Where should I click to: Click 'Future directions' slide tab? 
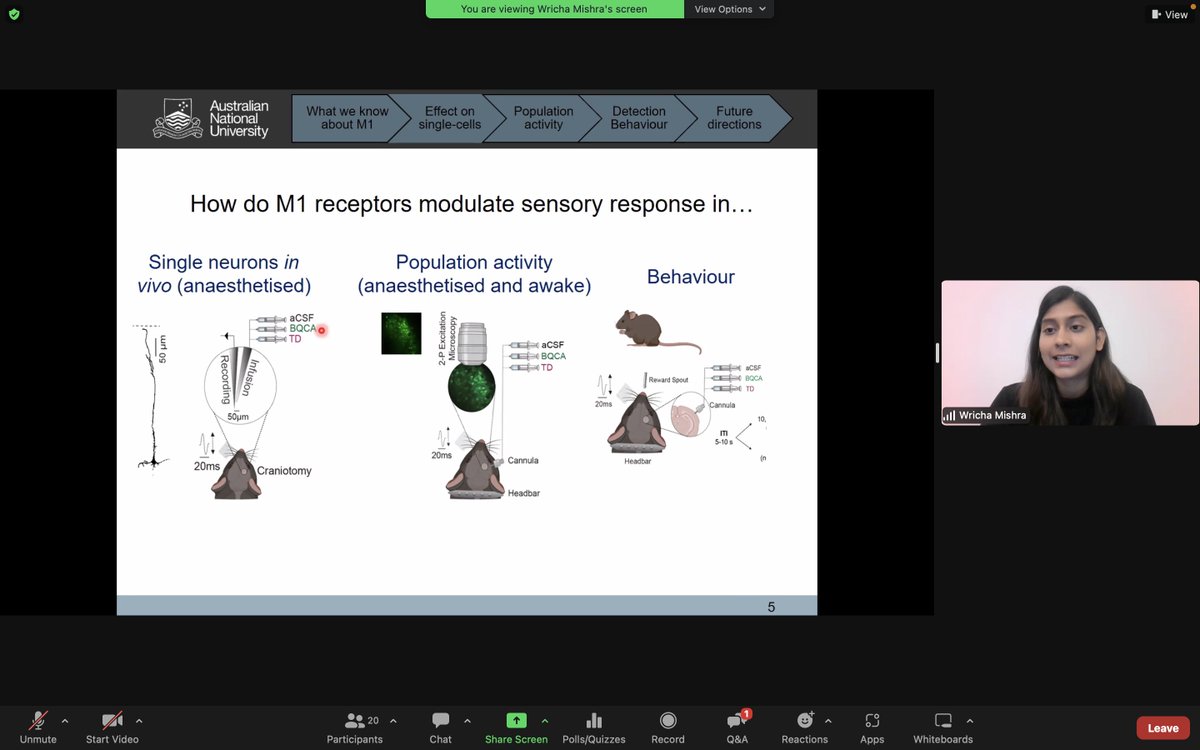point(734,118)
